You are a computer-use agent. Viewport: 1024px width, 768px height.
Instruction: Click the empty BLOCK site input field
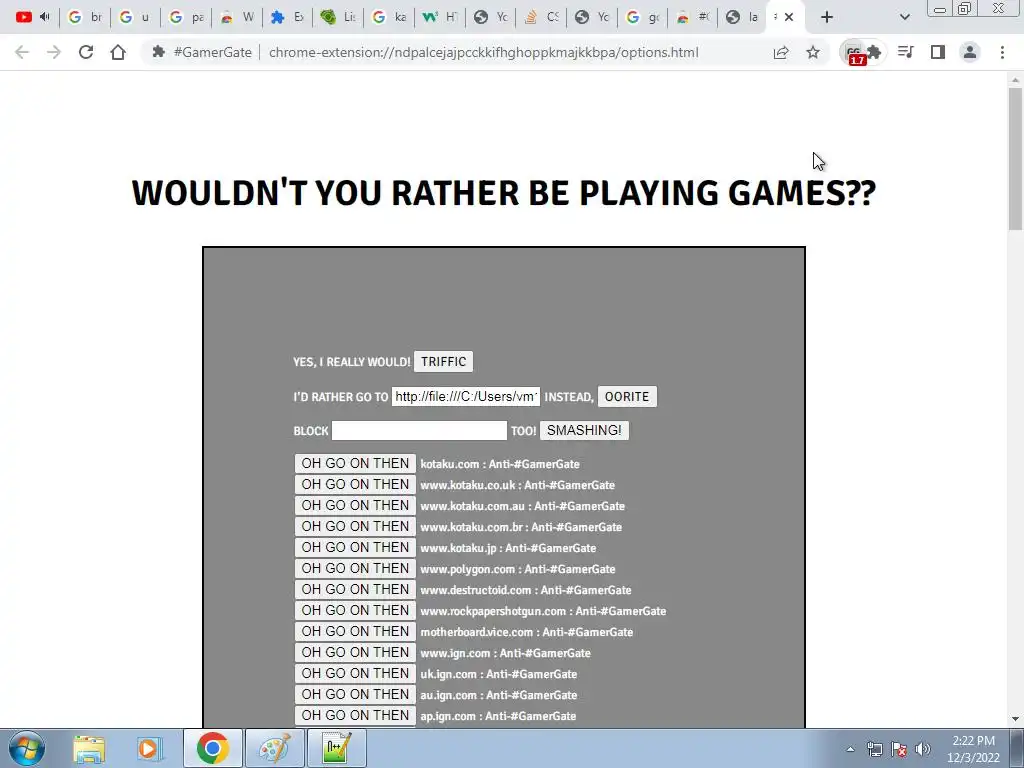419,430
